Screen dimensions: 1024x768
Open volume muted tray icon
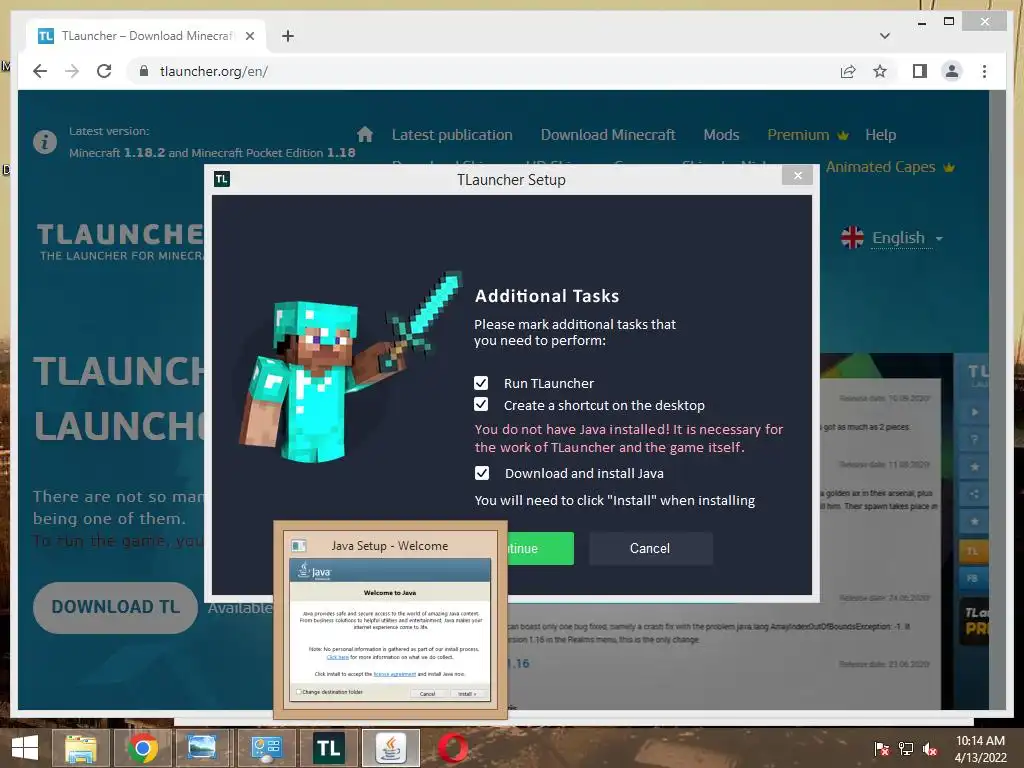coord(930,748)
